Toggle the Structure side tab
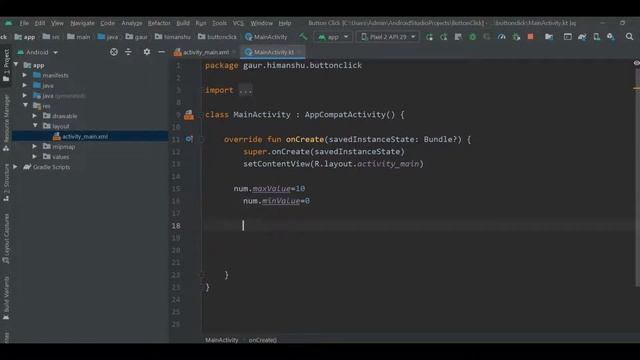This screenshot has height=360, width=640. (x=6, y=182)
